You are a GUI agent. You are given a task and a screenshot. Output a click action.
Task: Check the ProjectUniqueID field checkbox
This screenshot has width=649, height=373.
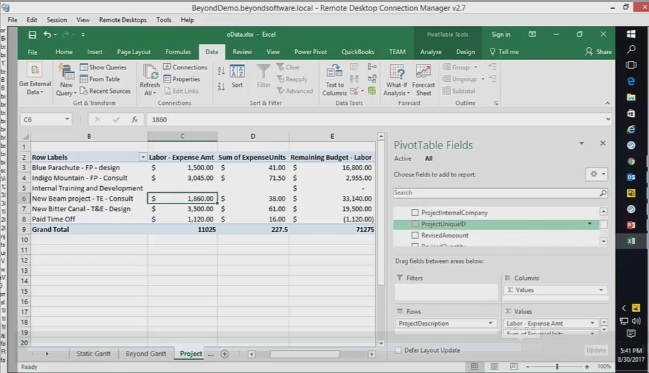click(x=415, y=224)
